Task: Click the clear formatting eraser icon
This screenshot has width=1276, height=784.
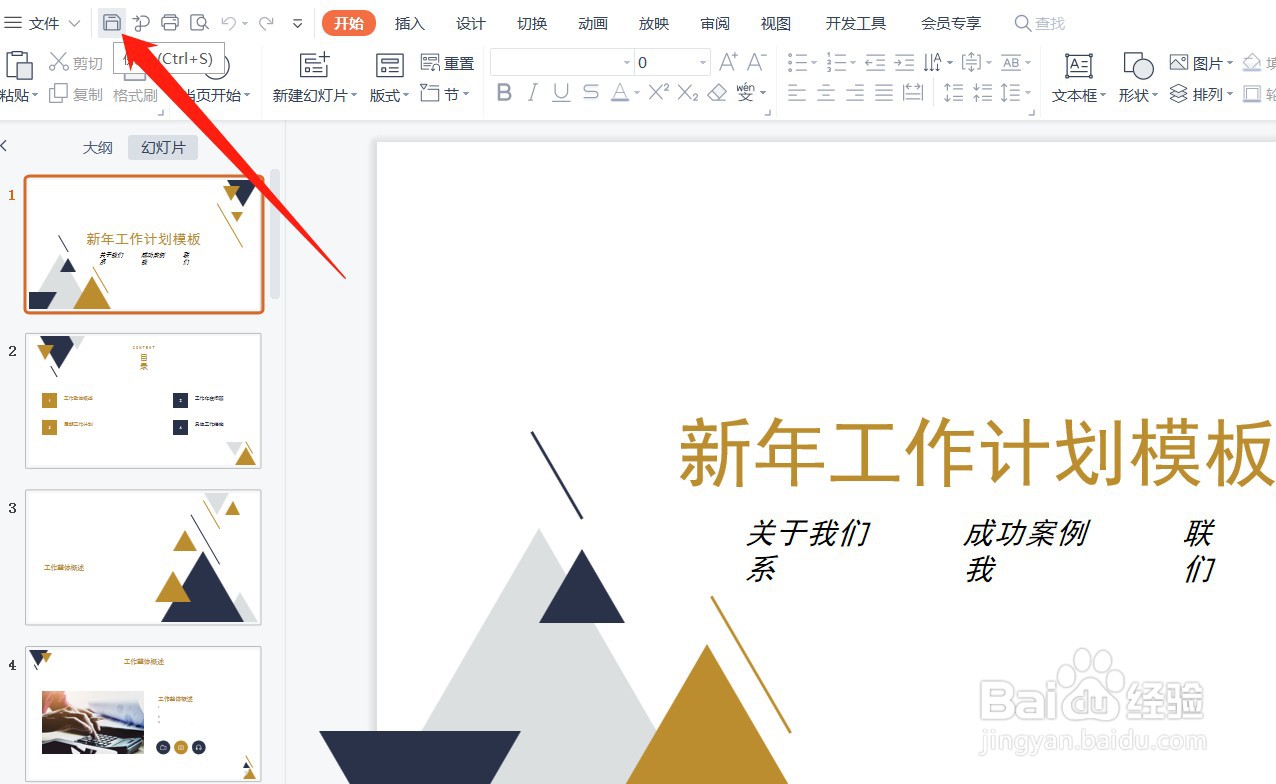Action: point(717,93)
